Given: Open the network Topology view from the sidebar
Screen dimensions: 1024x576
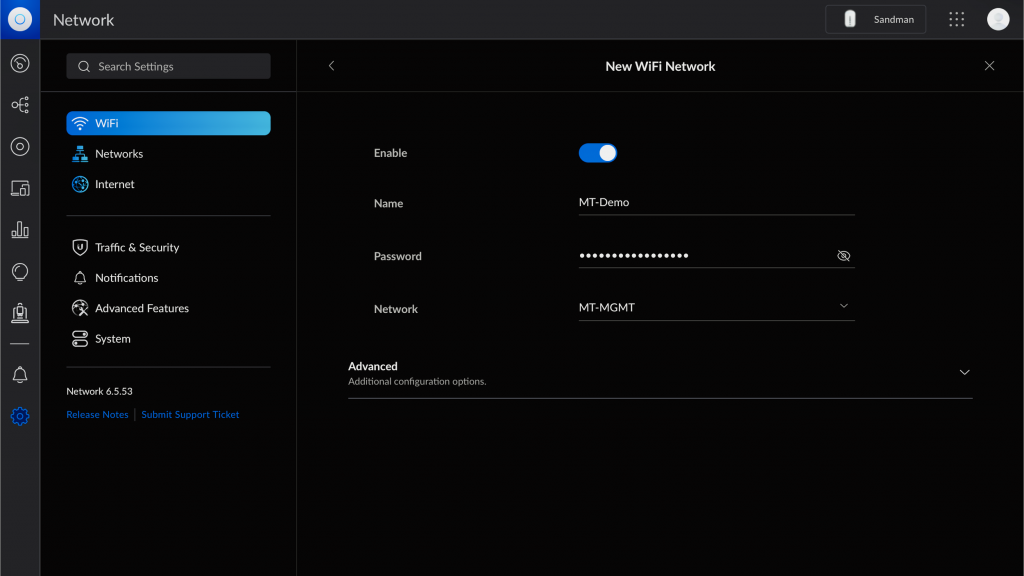Looking at the screenshot, I should tap(20, 104).
